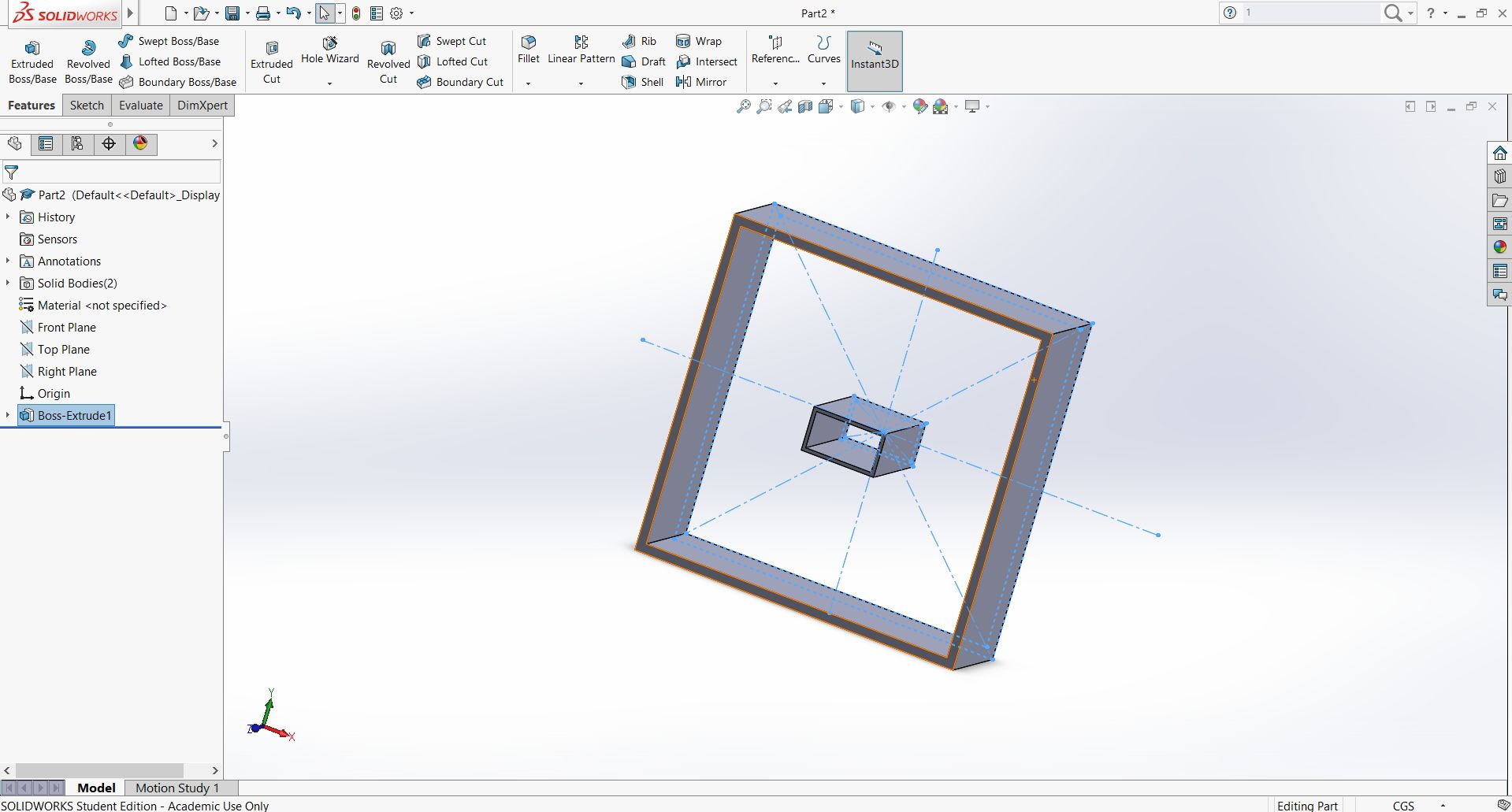Expand the Boss-Extrude1 feature node
Viewport: 1512px width, 812px height.
coord(8,415)
